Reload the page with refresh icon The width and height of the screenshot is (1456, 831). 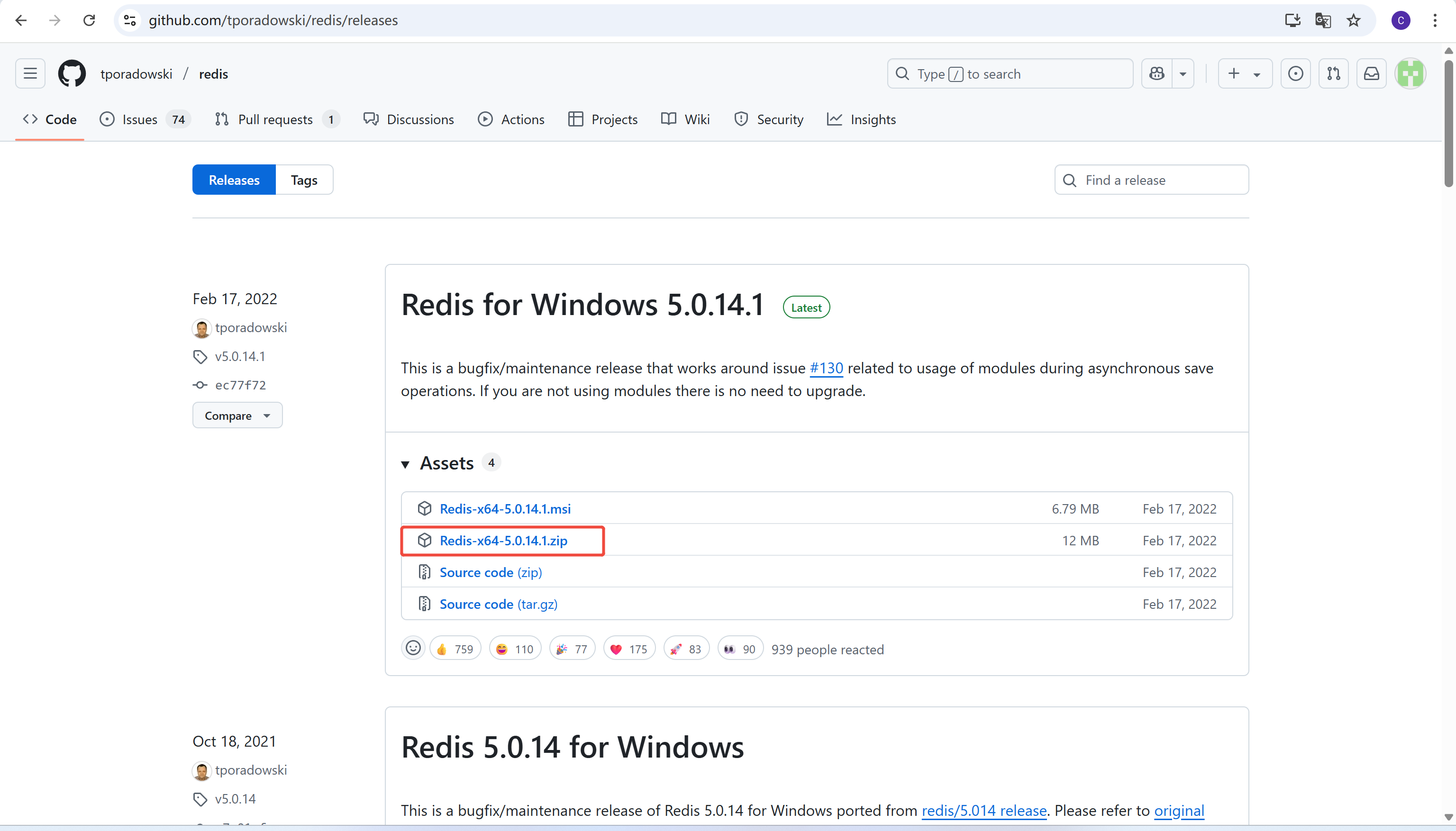(x=89, y=20)
